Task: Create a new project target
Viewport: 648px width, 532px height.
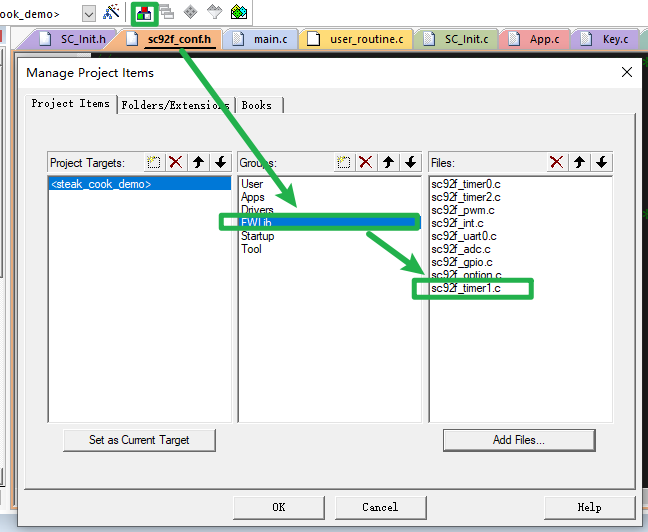Action: pyautogui.click(x=154, y=162)
